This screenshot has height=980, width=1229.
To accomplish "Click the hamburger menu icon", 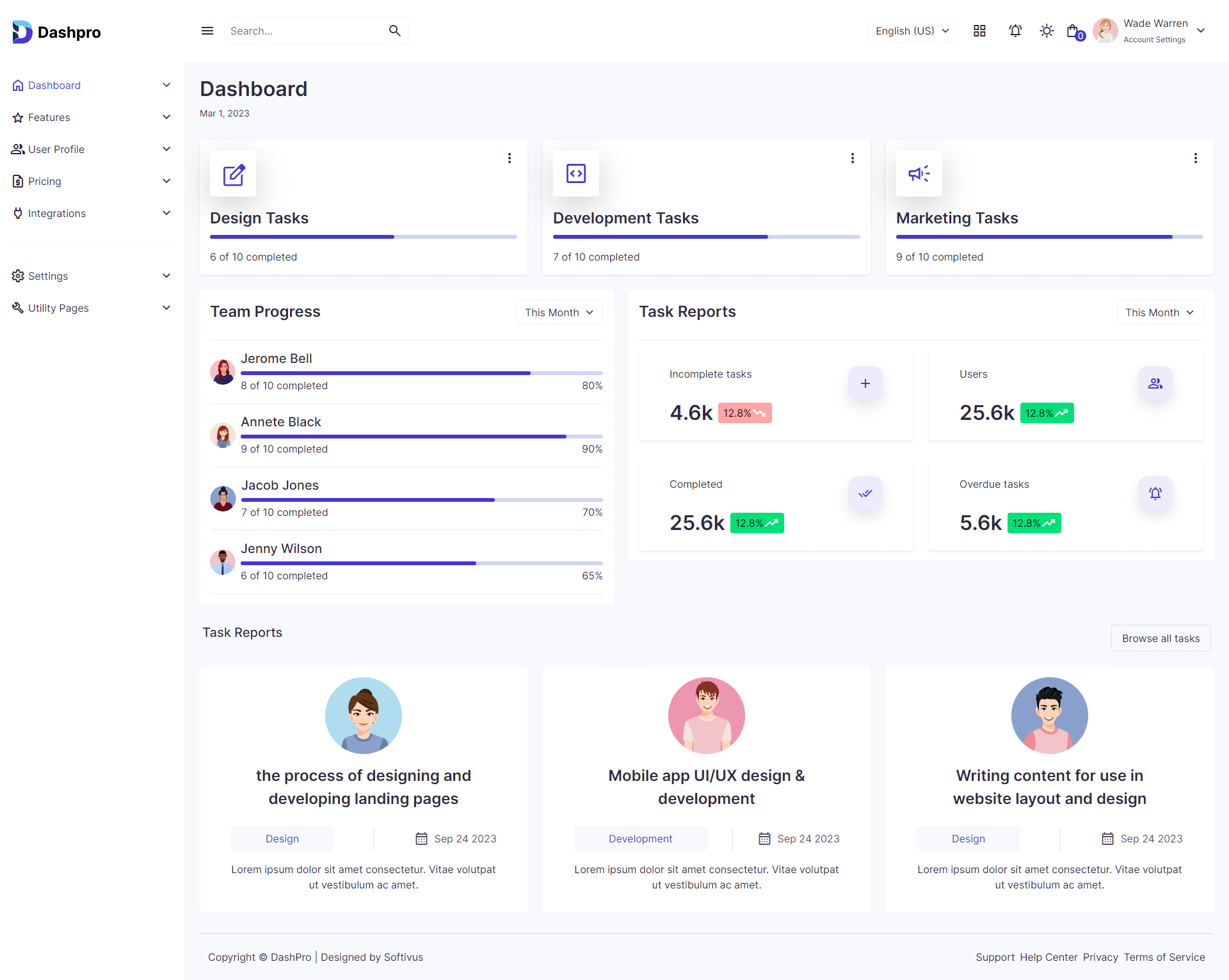I will tap(207, 31).
